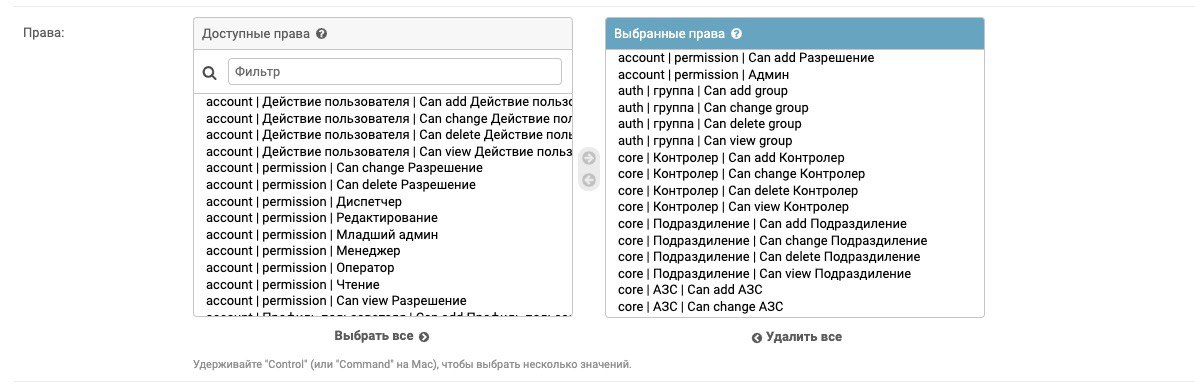
Task: Choose all permissions via Выбрать все
Action: pos(382,336)
